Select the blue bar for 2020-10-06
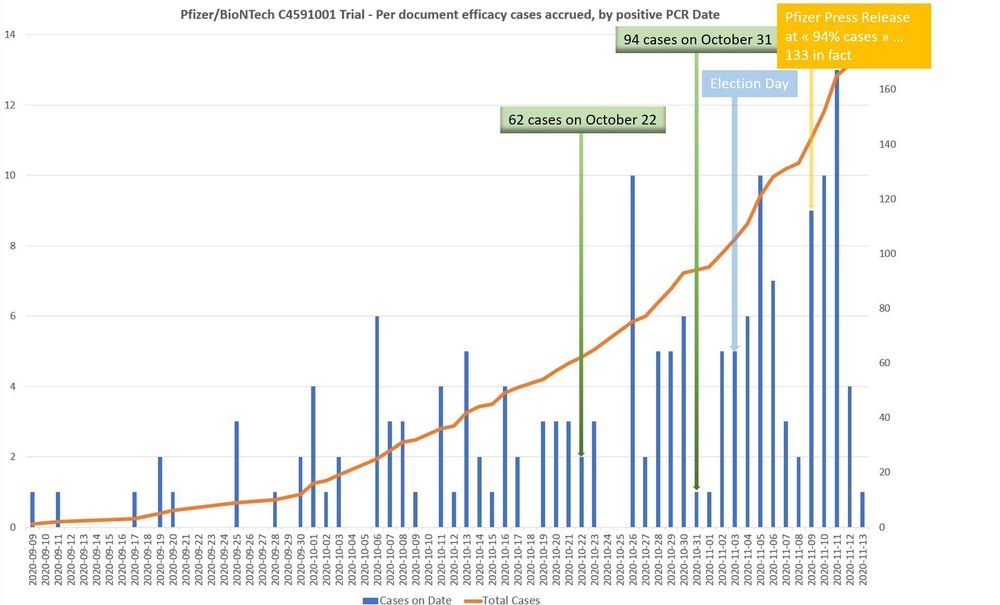The width and height of the screenshot is (1000, 605). 377,422
